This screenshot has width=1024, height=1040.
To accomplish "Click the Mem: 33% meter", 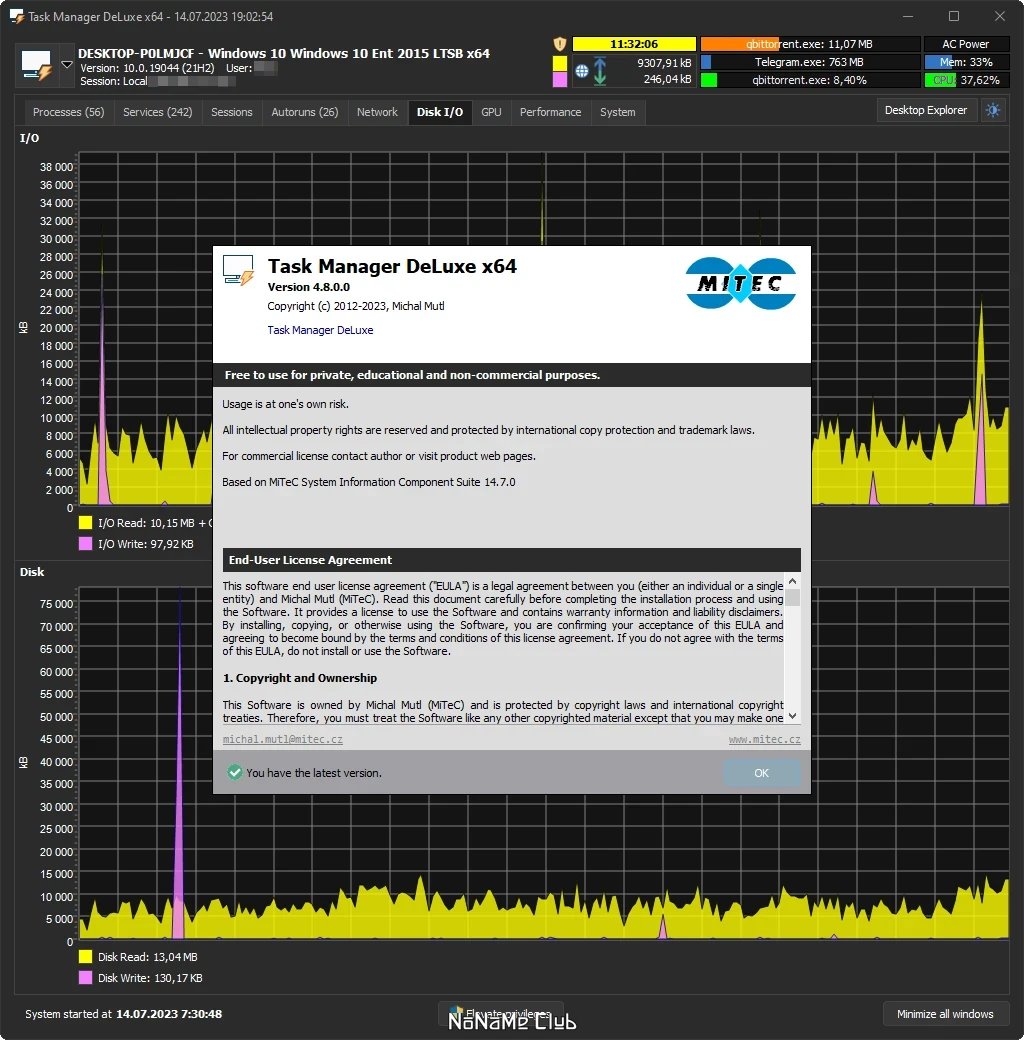I will [x=966, y=62].
